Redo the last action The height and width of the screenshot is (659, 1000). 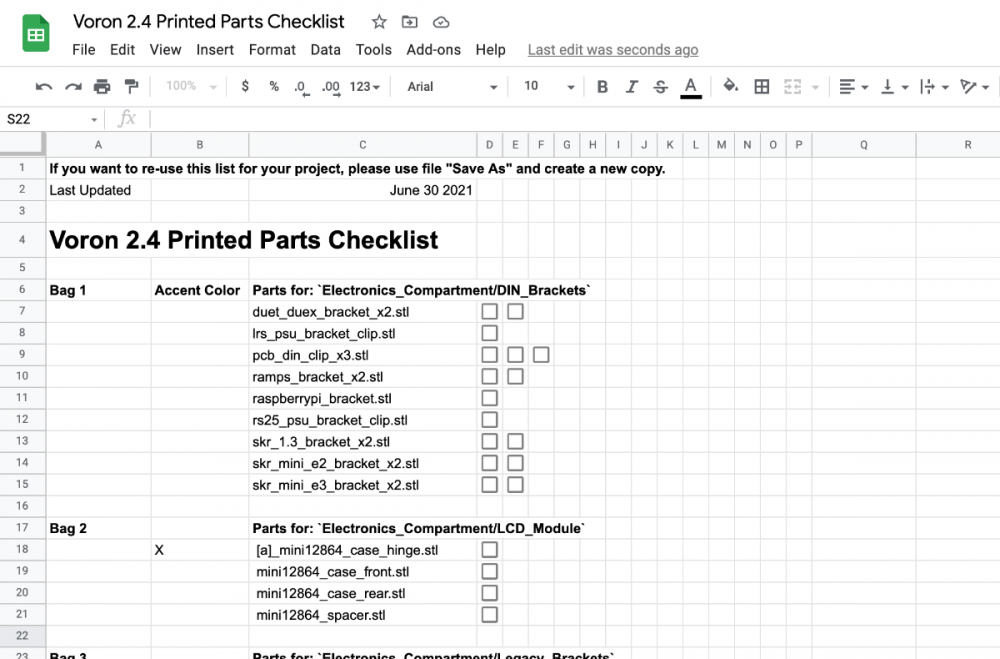coord(73,86)
